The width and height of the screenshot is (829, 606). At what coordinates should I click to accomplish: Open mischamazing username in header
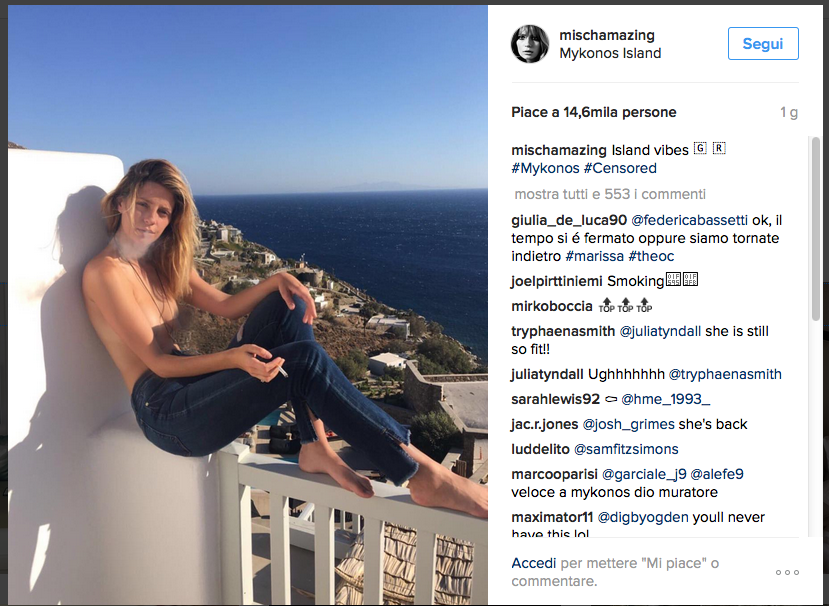coord(607,34)
